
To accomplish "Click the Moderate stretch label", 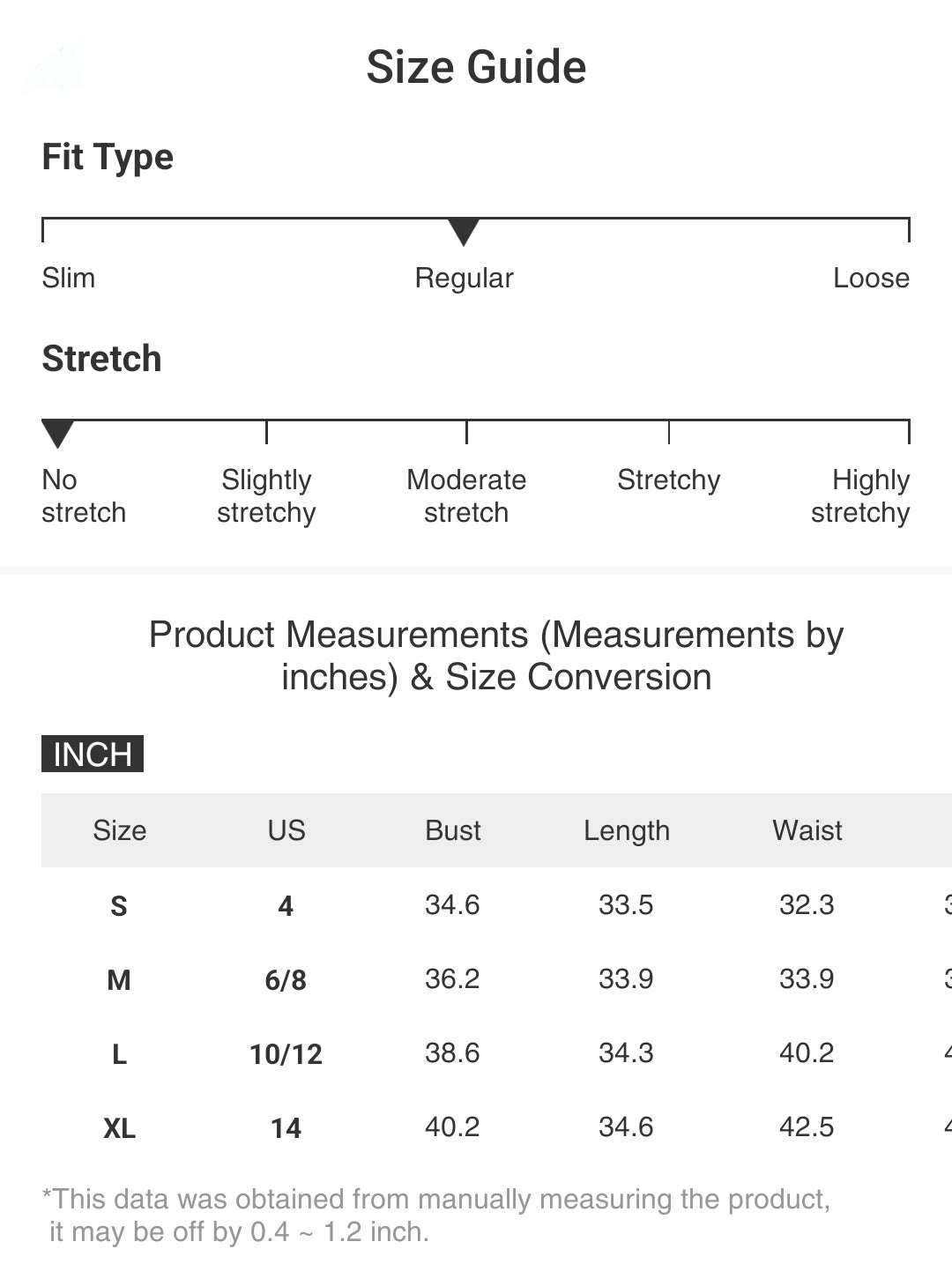I will pyautogui.click(x=466, y=495).
